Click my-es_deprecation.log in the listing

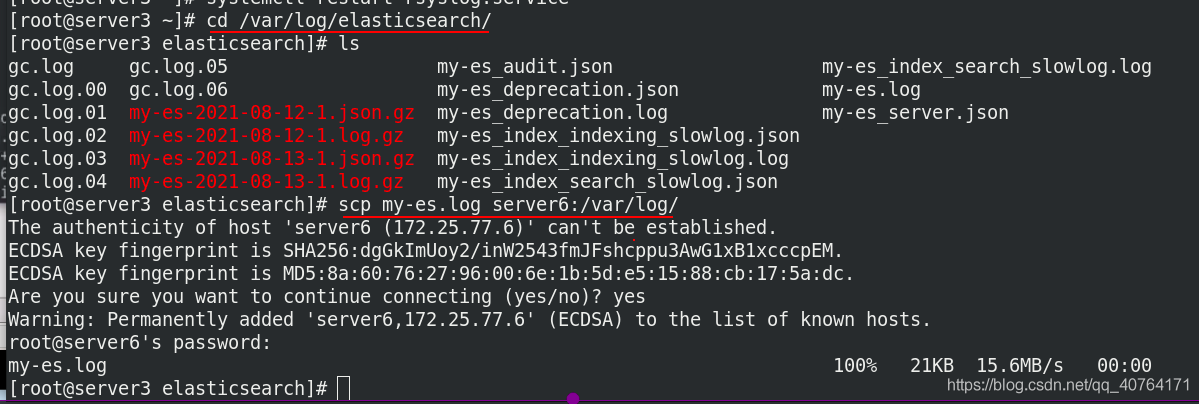tap(552, 113)
